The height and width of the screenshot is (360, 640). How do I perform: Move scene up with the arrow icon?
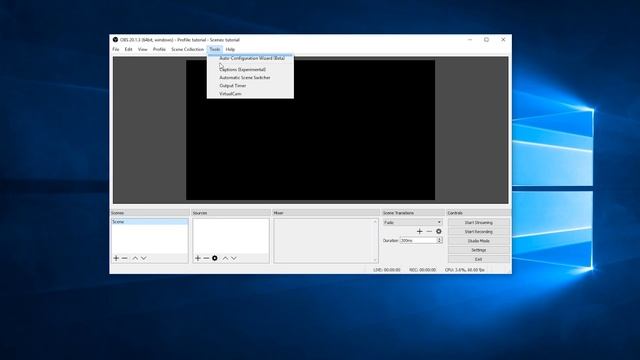point(135,258)
